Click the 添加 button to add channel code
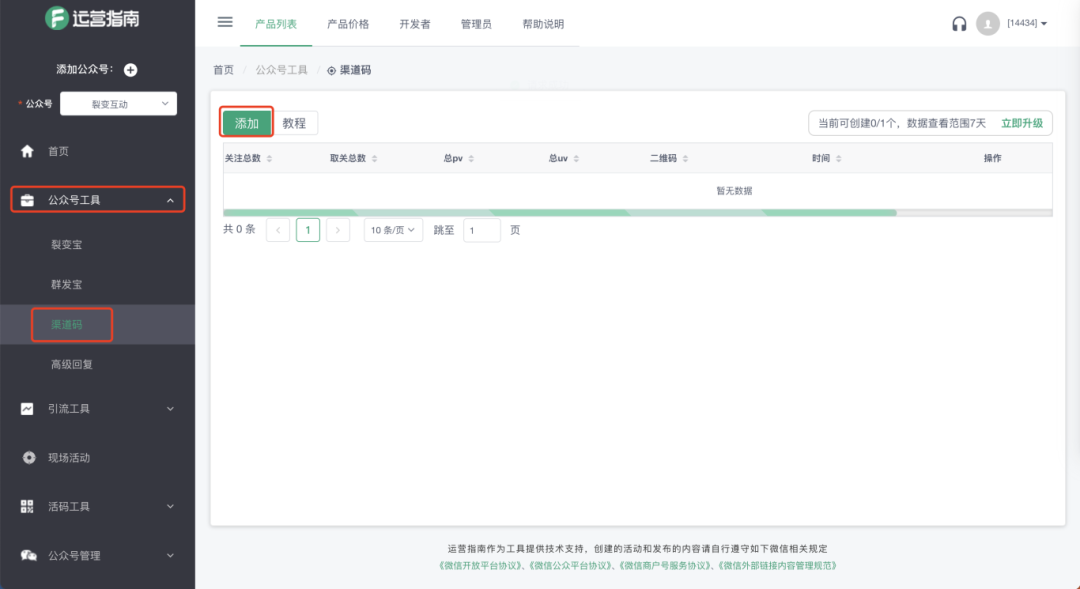 pos(246,122)
